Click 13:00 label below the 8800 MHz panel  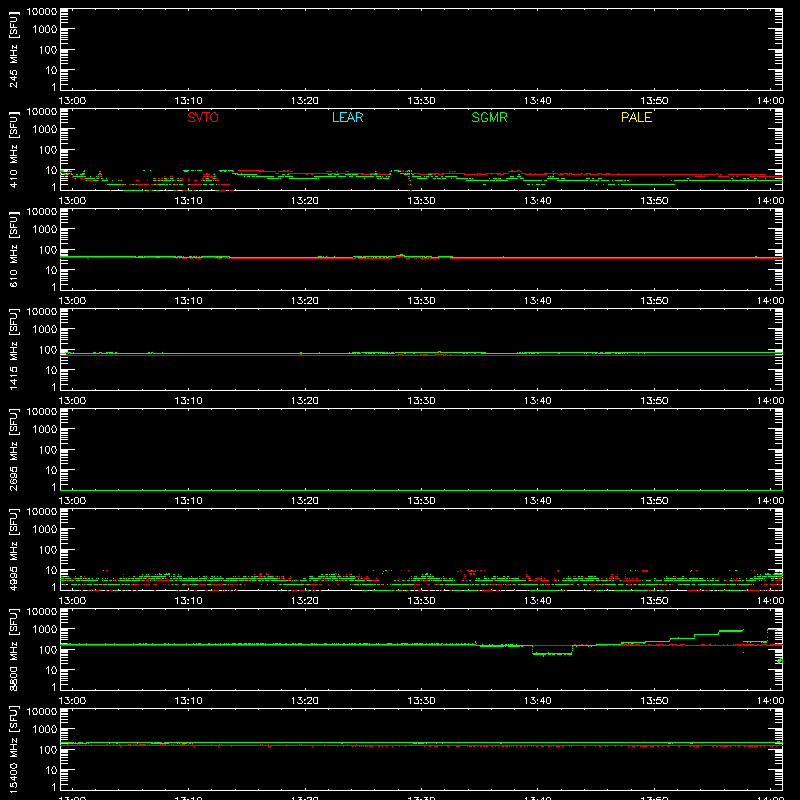click(72, 701)
